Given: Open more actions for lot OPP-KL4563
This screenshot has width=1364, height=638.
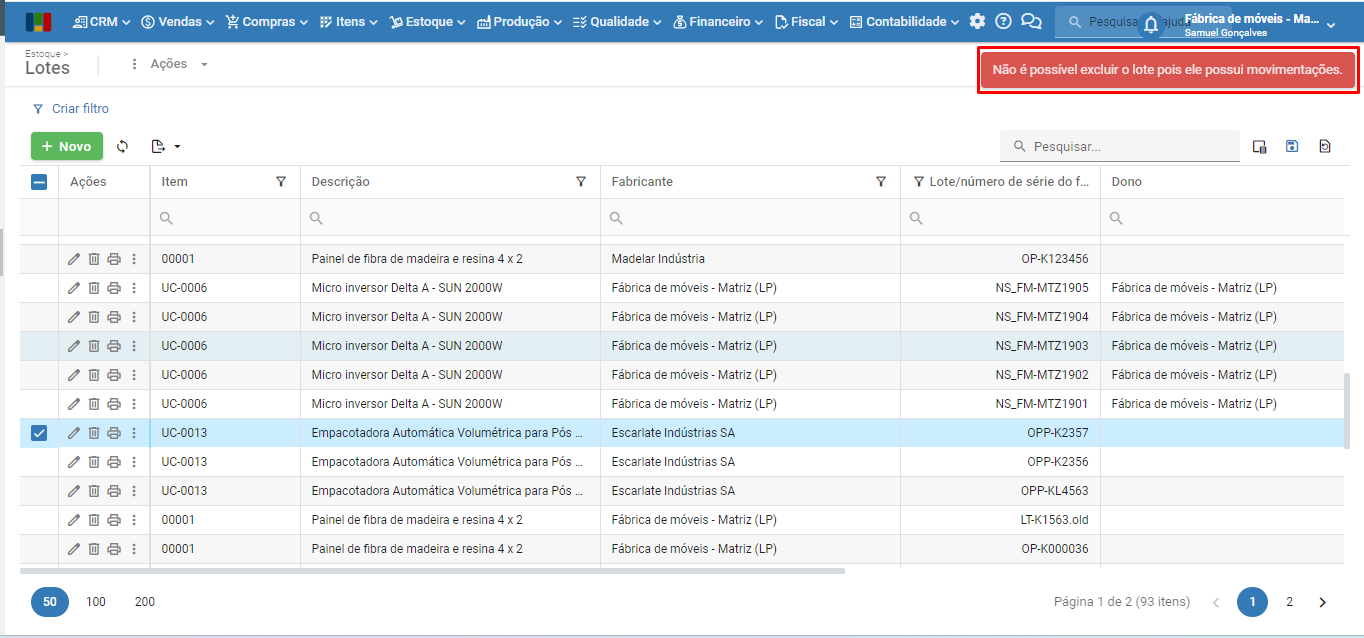Looking at the screenshot, I should click(x=134, y=491).
